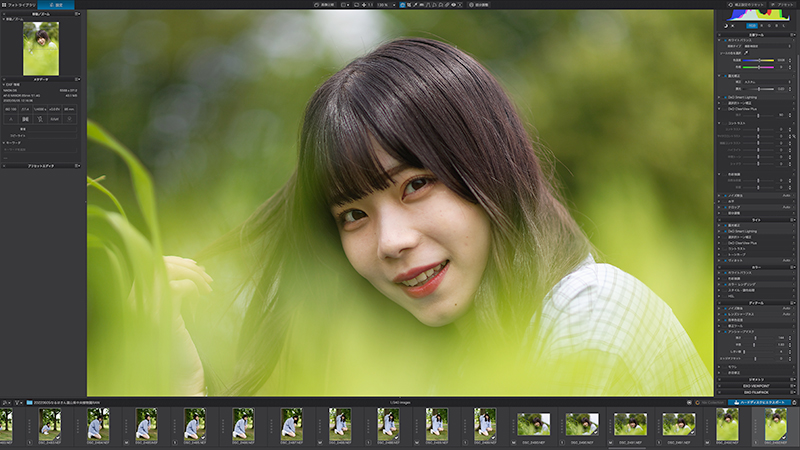Toggle the eye preview icon in toolbar
The image size is (800, 450).
point(453,5)
